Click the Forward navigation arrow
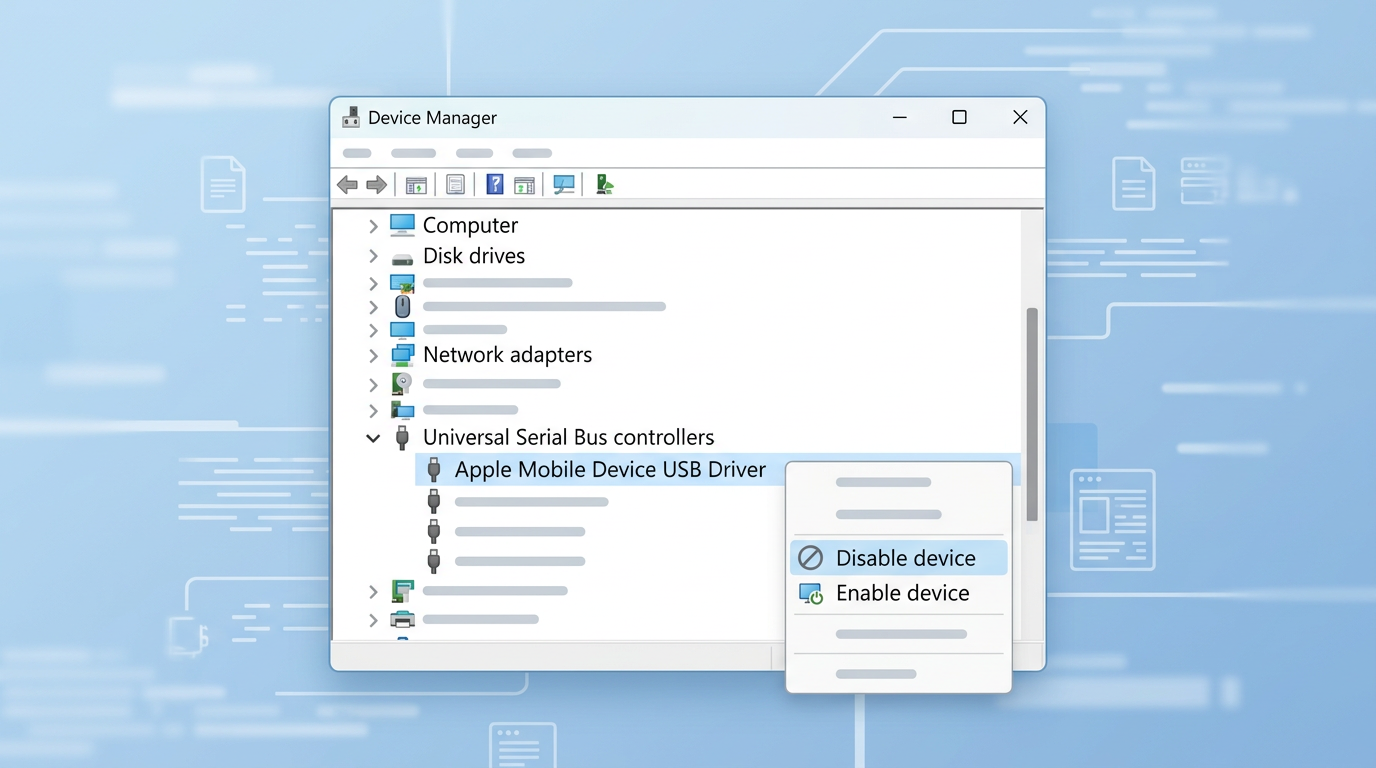Viewport: 1376px width, 768px height. coord(377,184)
